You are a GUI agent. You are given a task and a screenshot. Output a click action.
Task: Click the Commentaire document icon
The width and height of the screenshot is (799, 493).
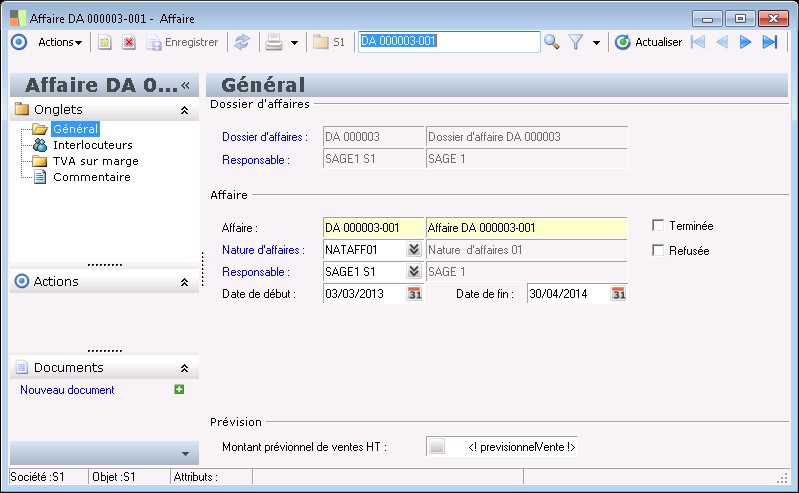coord(40,177)
